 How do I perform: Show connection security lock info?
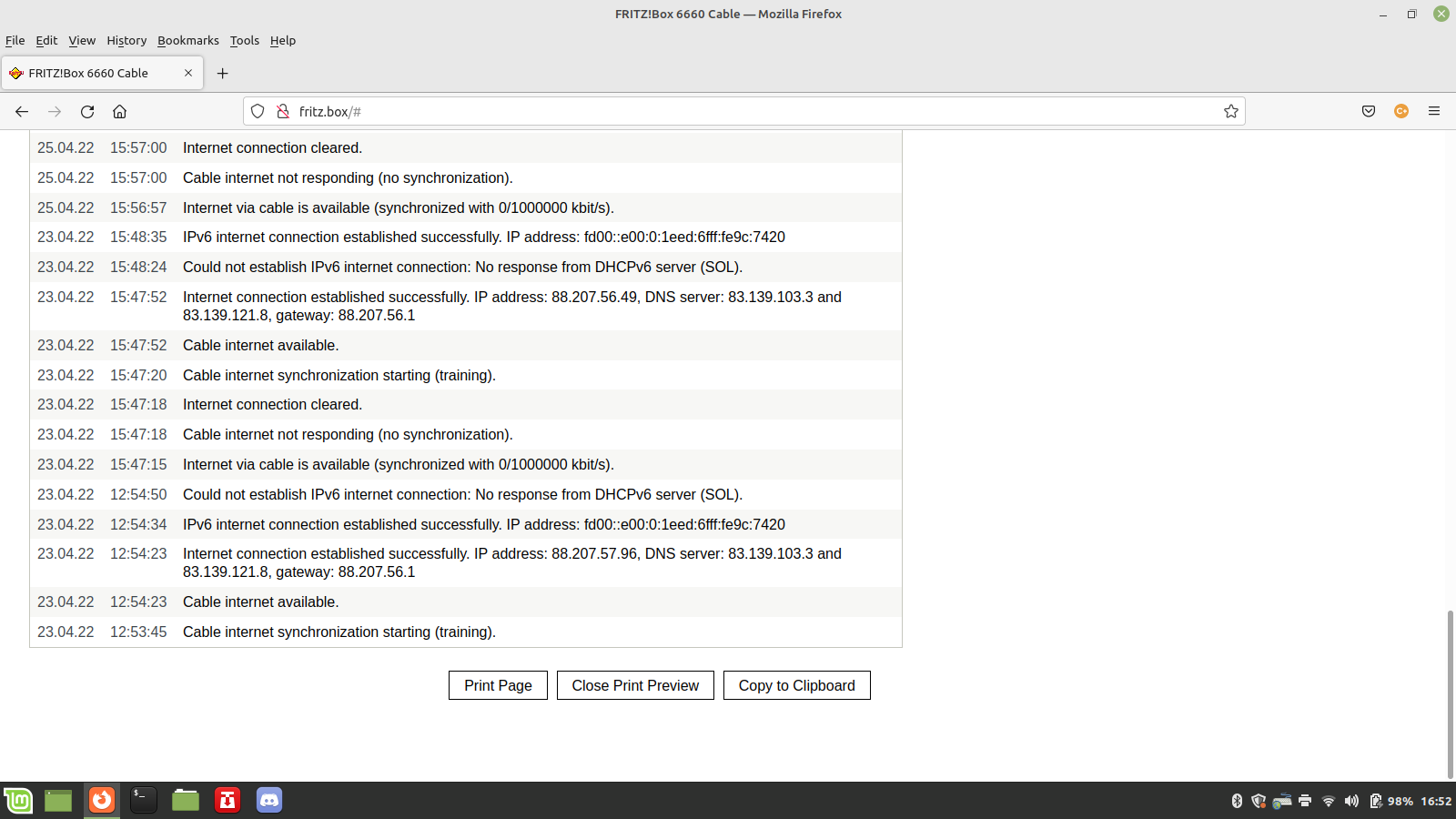283,111
